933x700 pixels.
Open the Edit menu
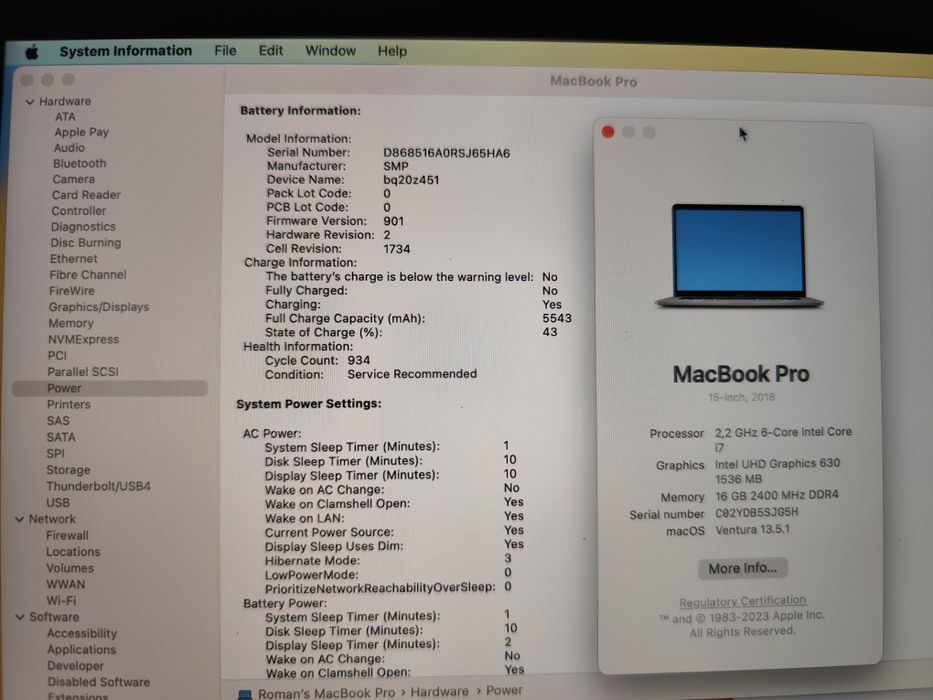tap(270, 51)
